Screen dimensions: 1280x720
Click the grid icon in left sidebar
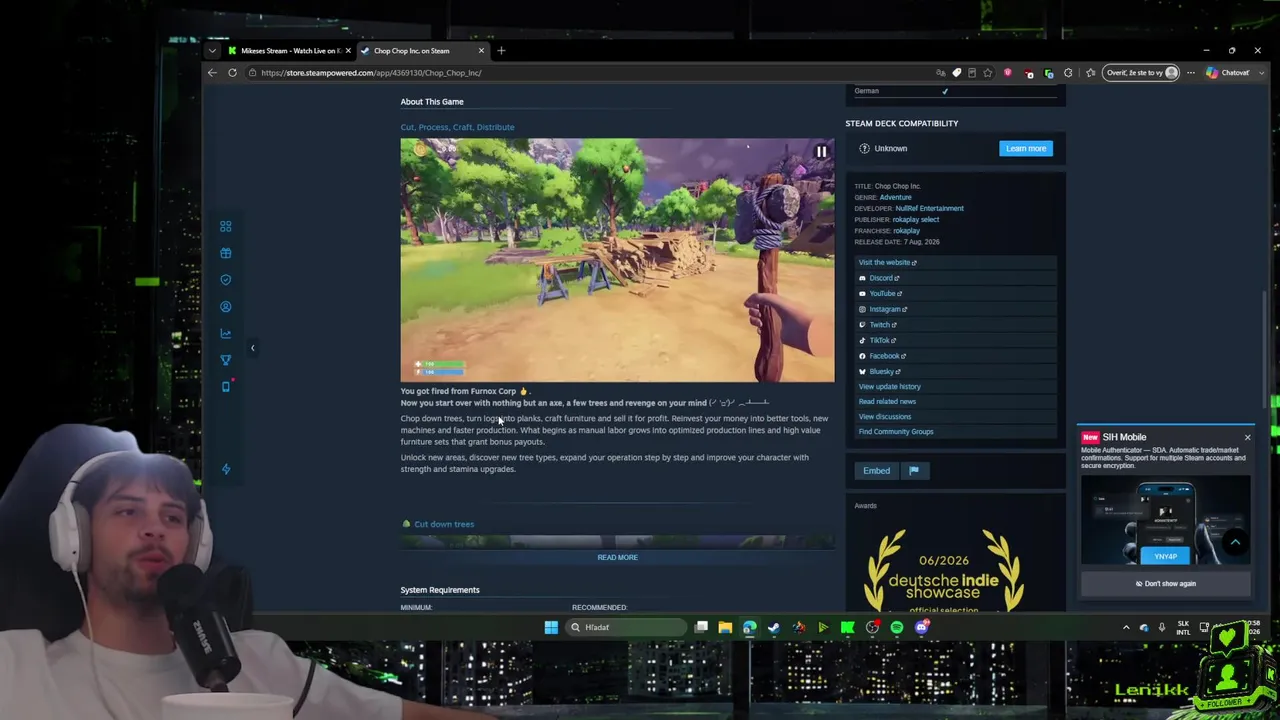[x=226, y=227]
